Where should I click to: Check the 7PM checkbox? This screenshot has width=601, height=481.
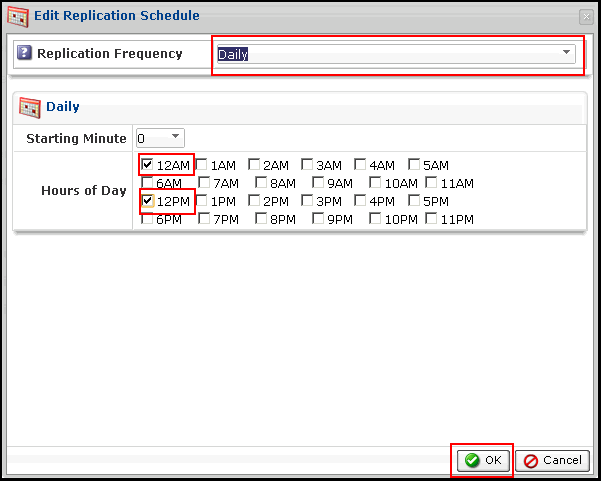point(204,218)
